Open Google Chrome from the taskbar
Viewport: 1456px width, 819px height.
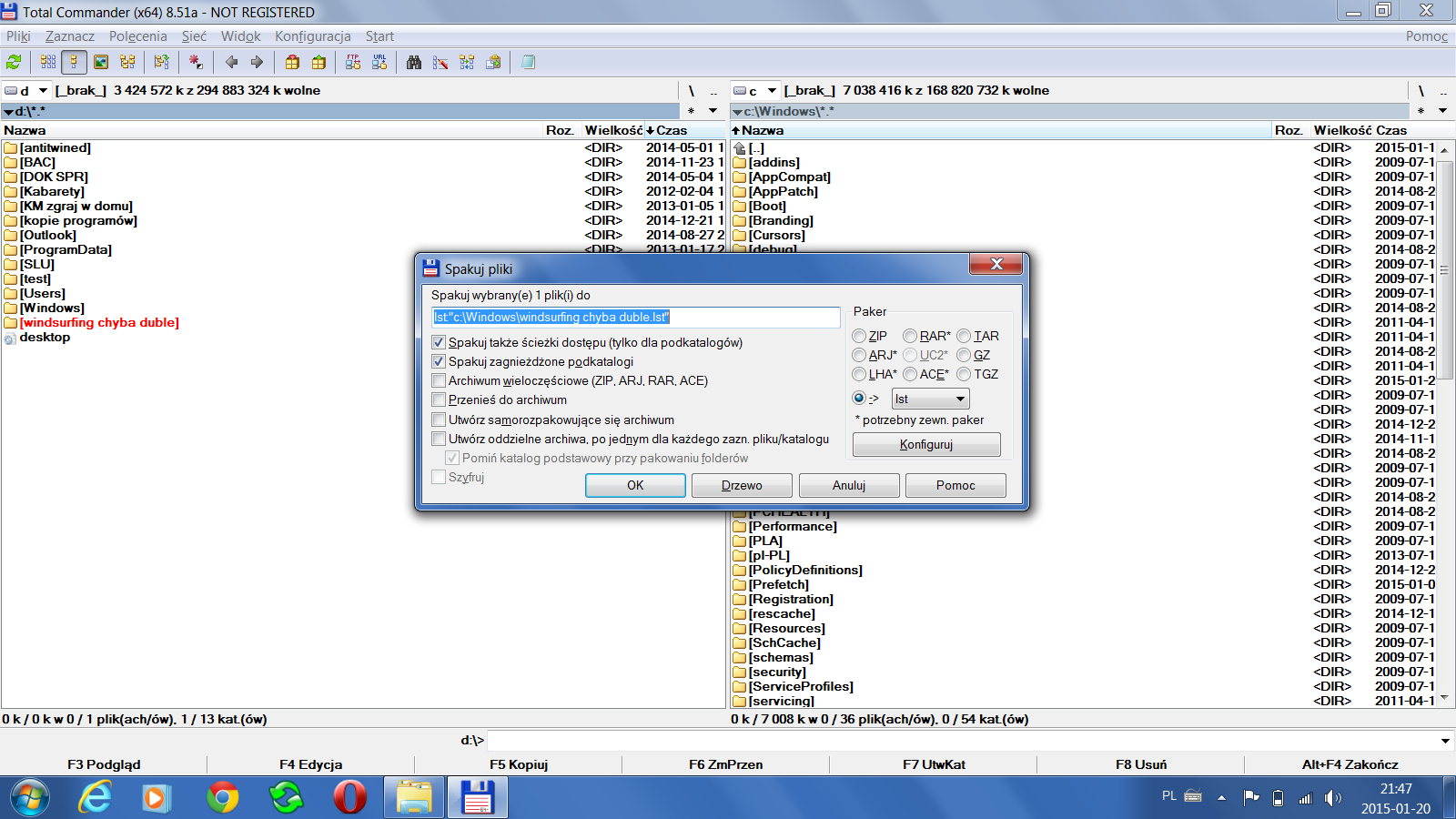[x=222, y=798]
